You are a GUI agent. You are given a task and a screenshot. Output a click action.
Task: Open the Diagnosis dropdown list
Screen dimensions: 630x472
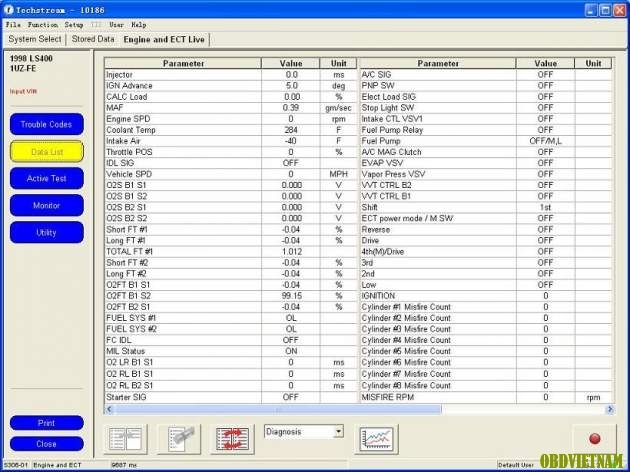pos(339,432)
